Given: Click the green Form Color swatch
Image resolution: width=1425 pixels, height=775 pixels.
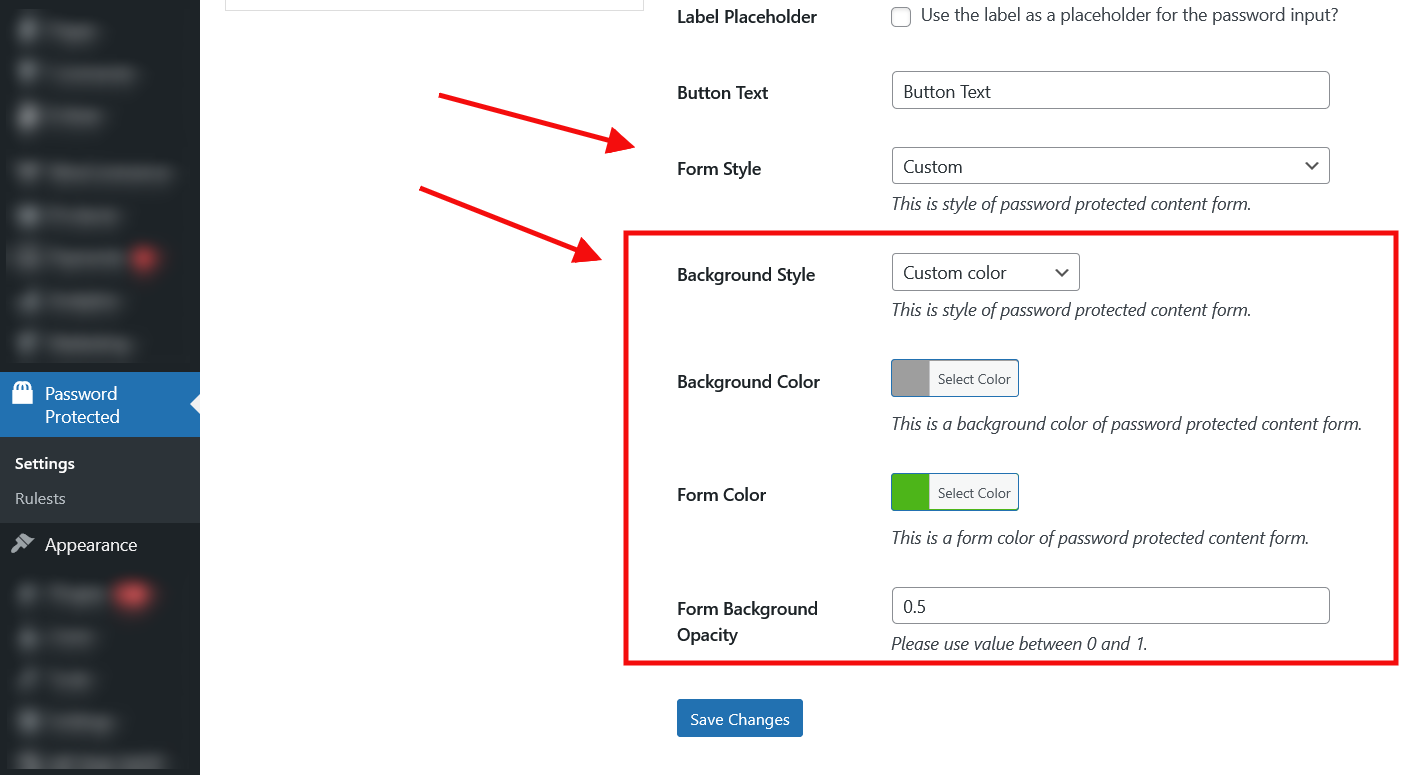Looking at the screenshot, I should 910,492.
